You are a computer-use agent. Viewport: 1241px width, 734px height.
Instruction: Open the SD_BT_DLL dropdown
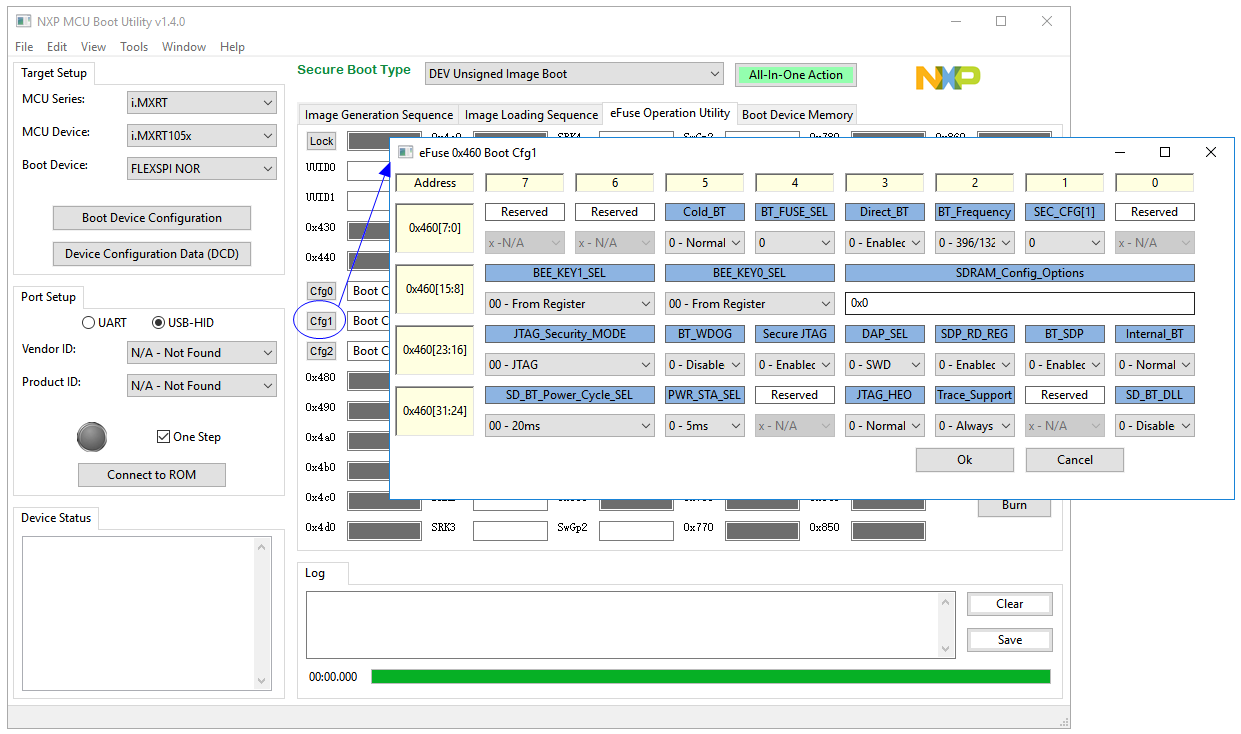point(1155,426)
